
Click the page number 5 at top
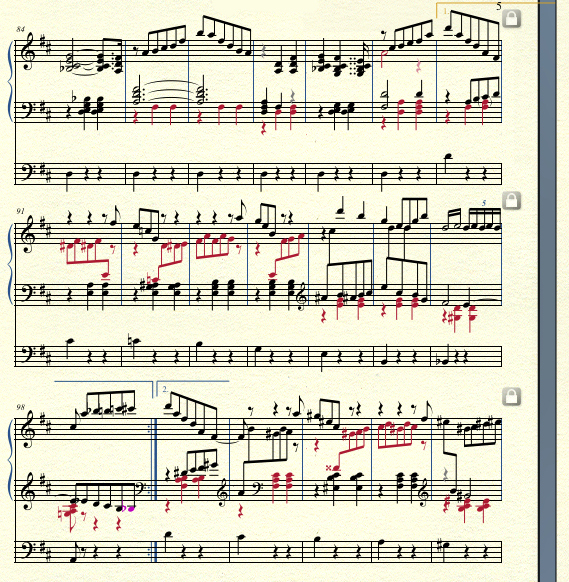tap(498, 6)
